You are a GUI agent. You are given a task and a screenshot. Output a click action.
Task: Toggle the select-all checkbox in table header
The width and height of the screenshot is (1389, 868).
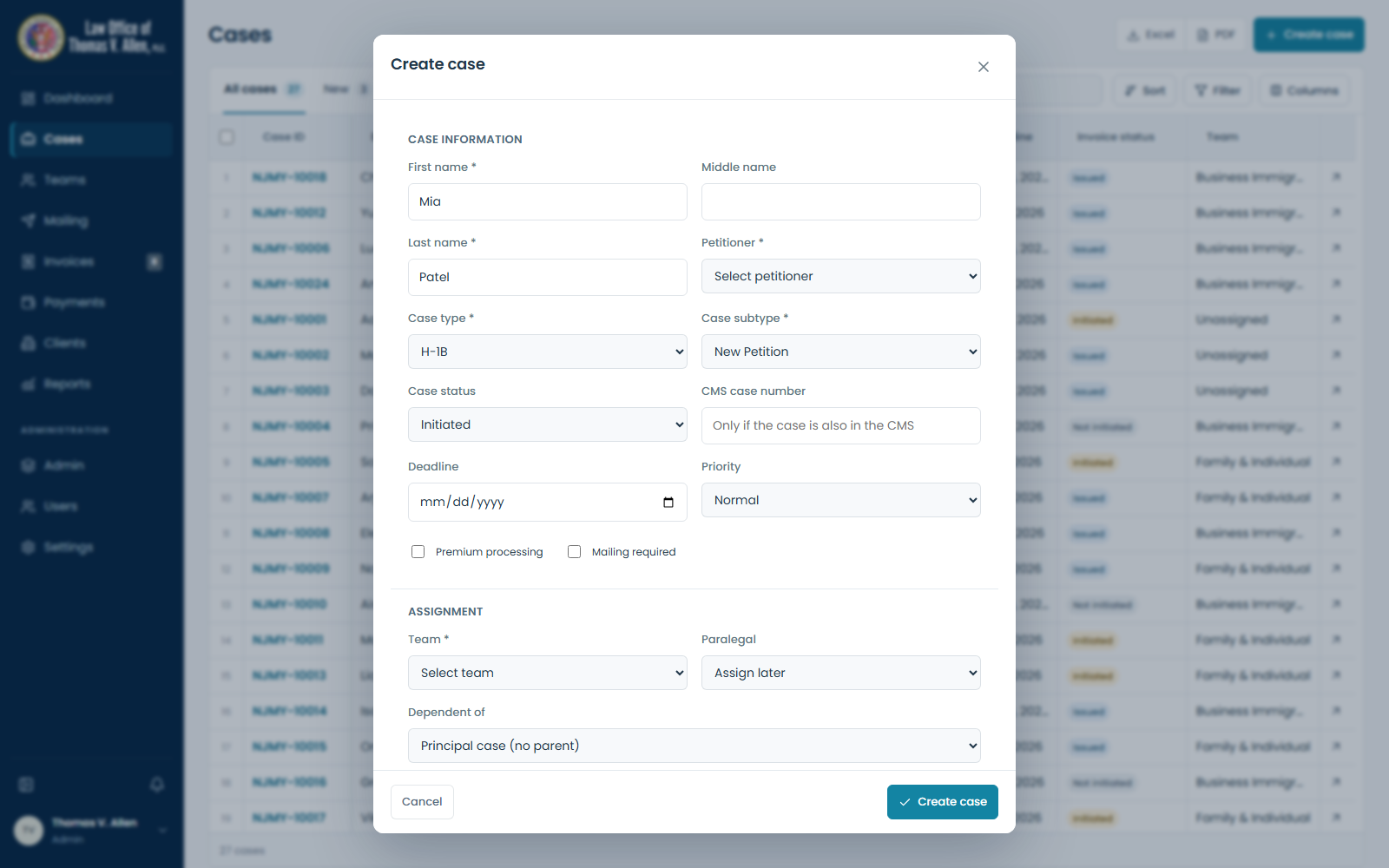(x=227, y=137)
